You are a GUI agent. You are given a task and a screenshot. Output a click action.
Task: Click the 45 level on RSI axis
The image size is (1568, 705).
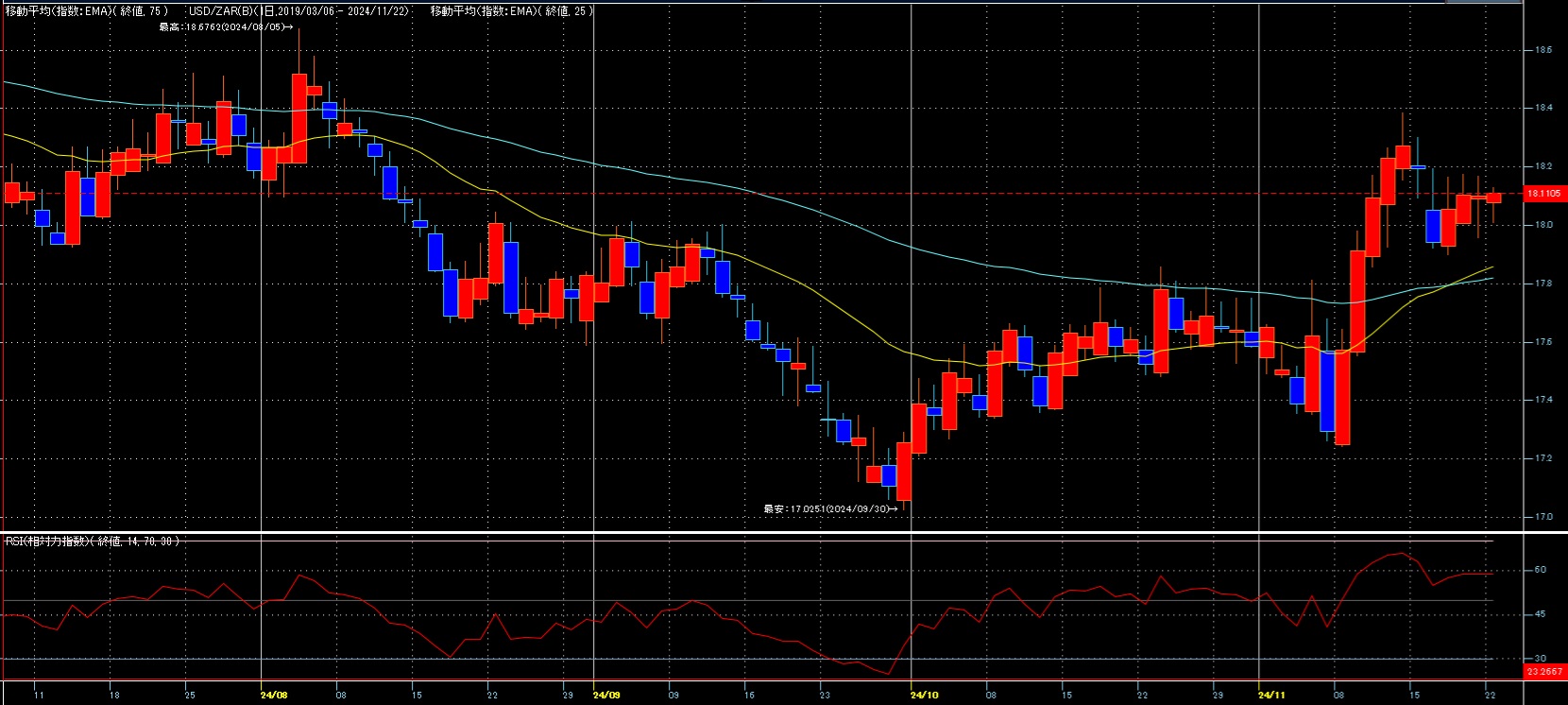click(1540, 614)
